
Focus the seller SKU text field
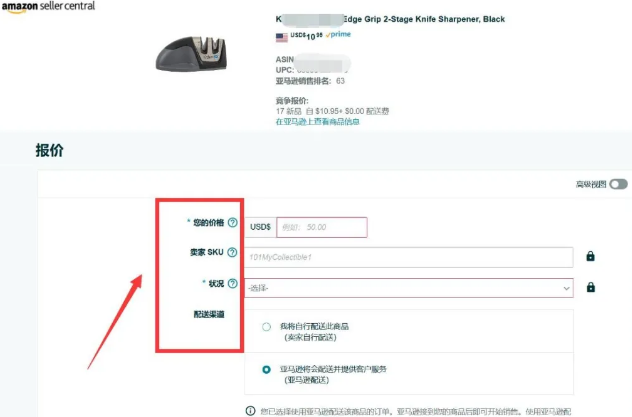[409, 257]
